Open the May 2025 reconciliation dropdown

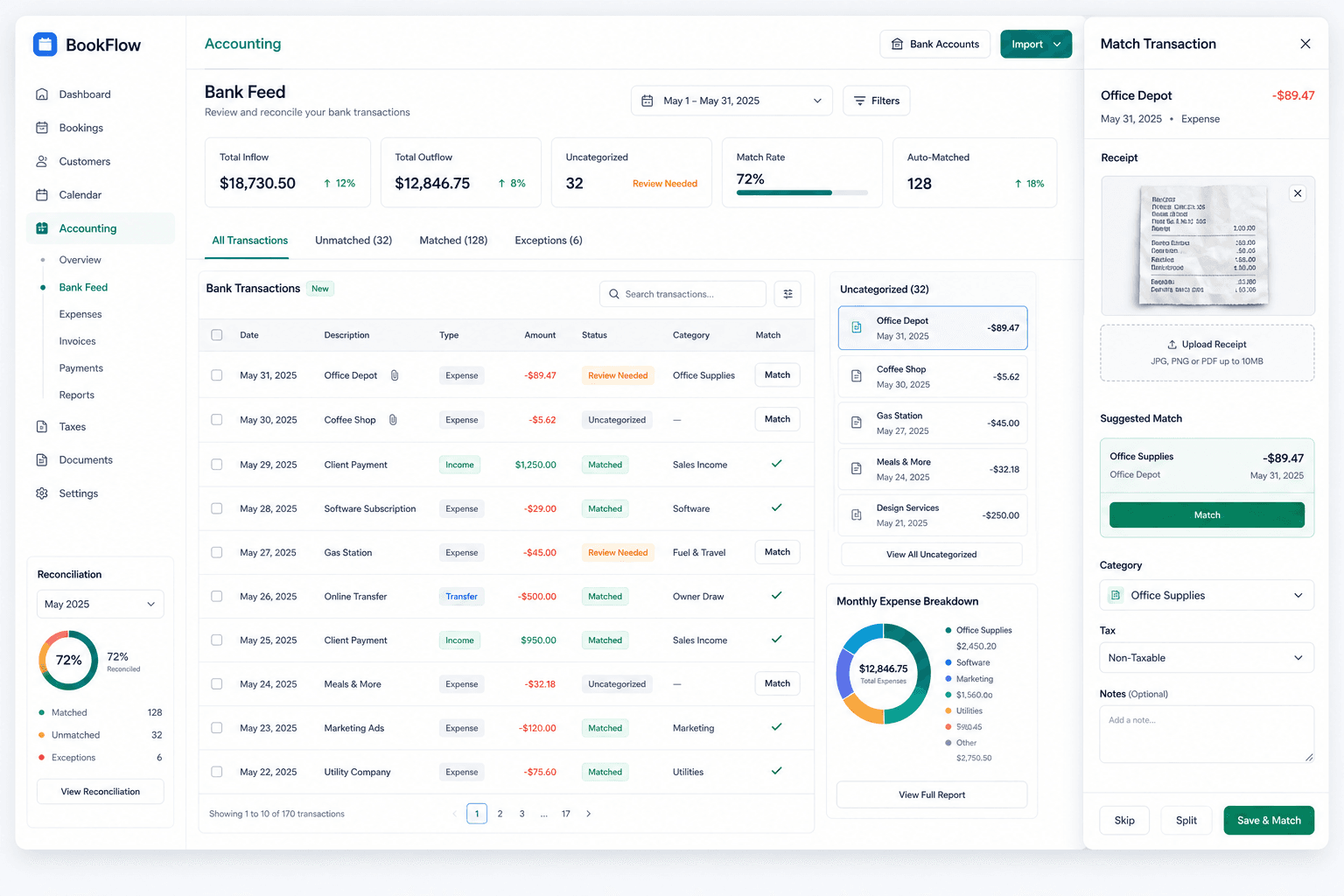click(101, 605)
